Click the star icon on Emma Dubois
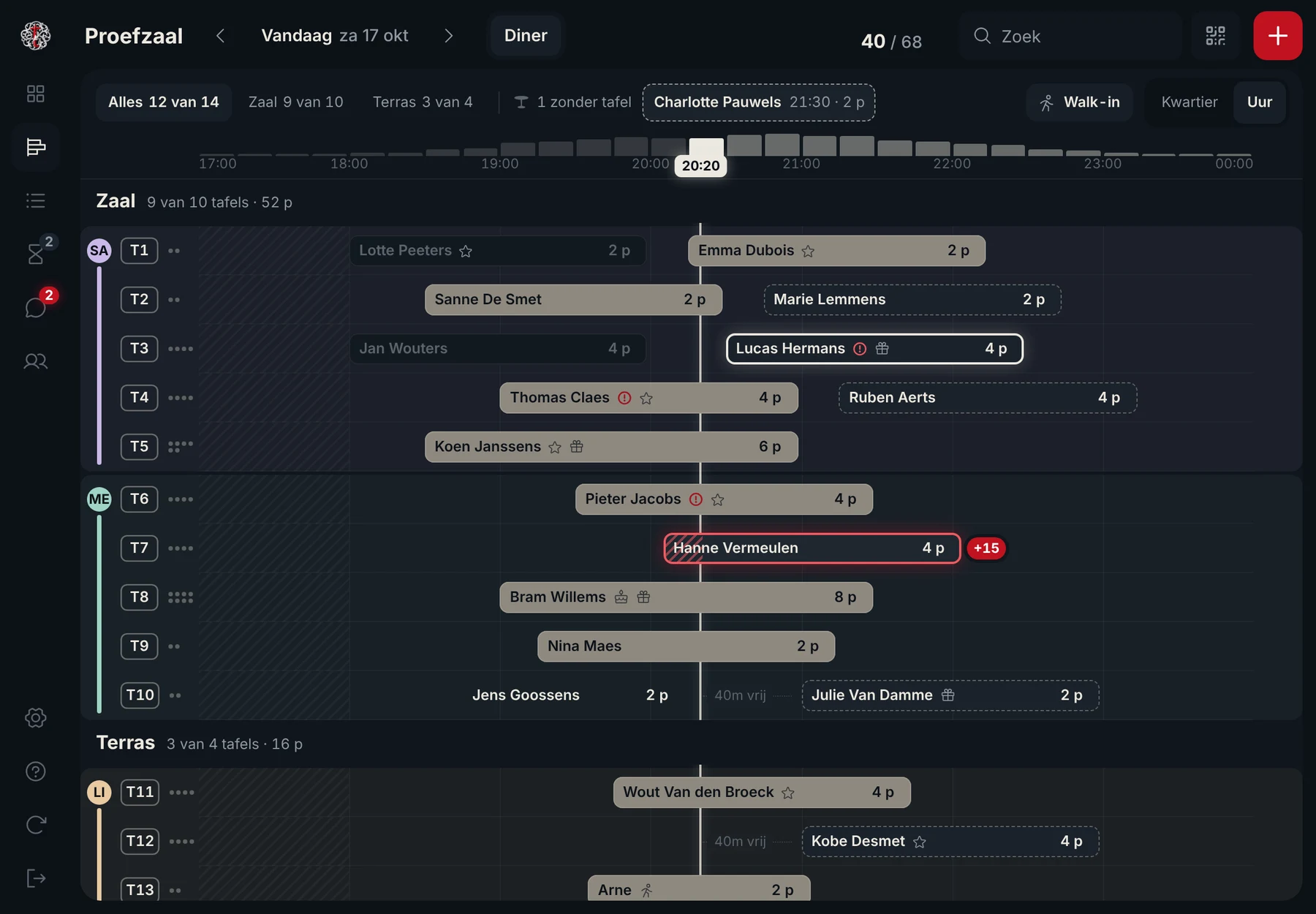Image resolution: width=1316 pixels, height=914 pixels. 808,252
